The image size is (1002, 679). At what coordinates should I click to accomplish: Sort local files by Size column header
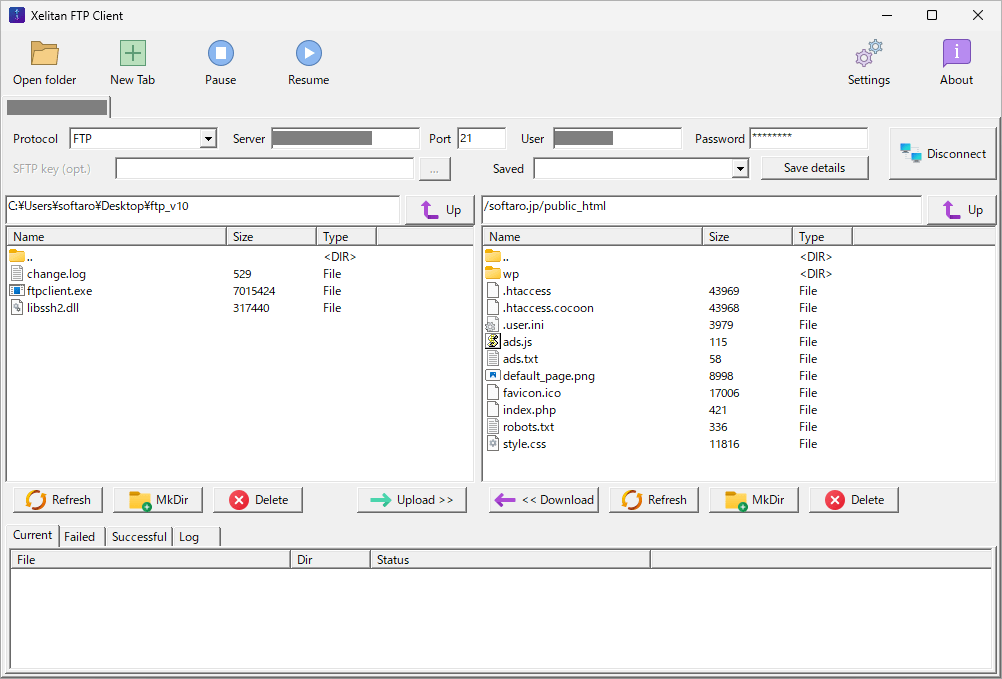272,237
